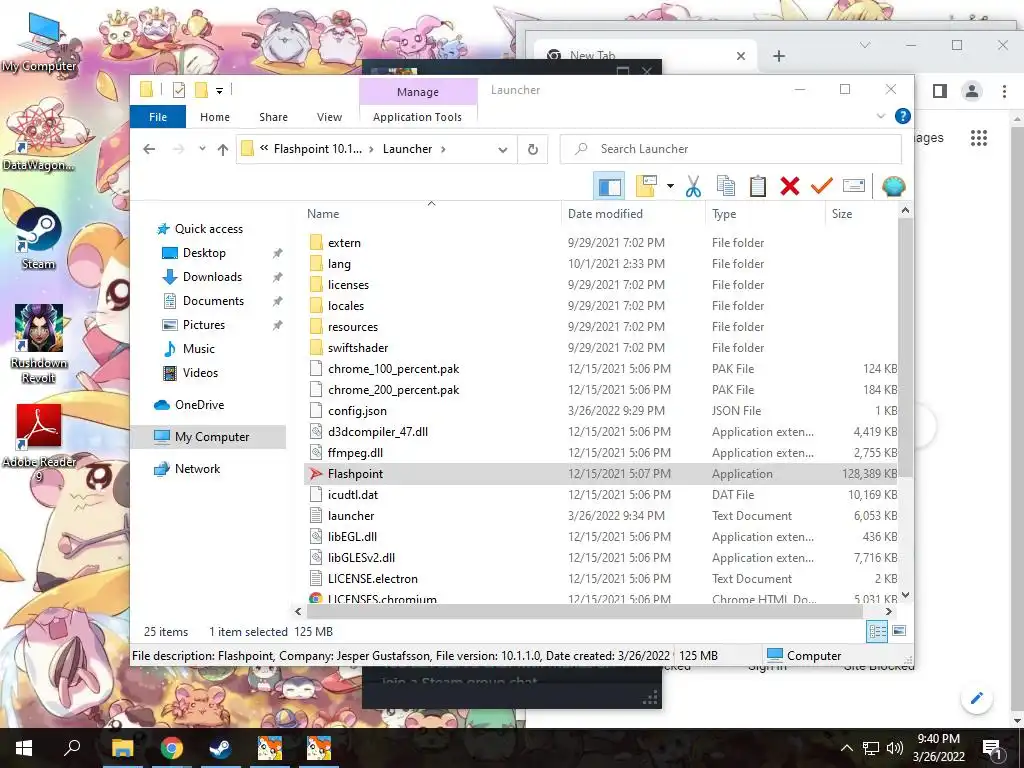Click the Cut scissors toolbar icon
The width and height of the screenshot is (1024, 768).
(693, 187)
